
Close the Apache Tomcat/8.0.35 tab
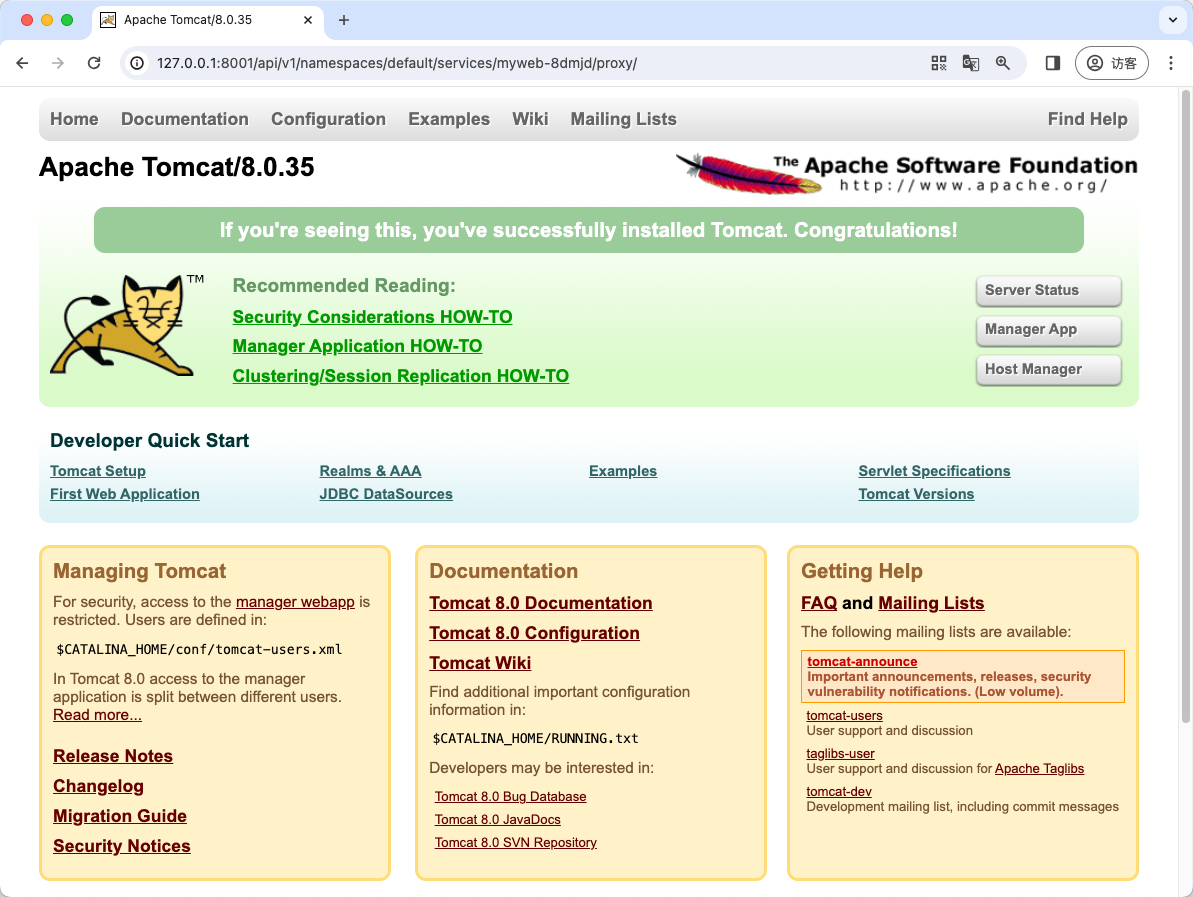point(307,20)
